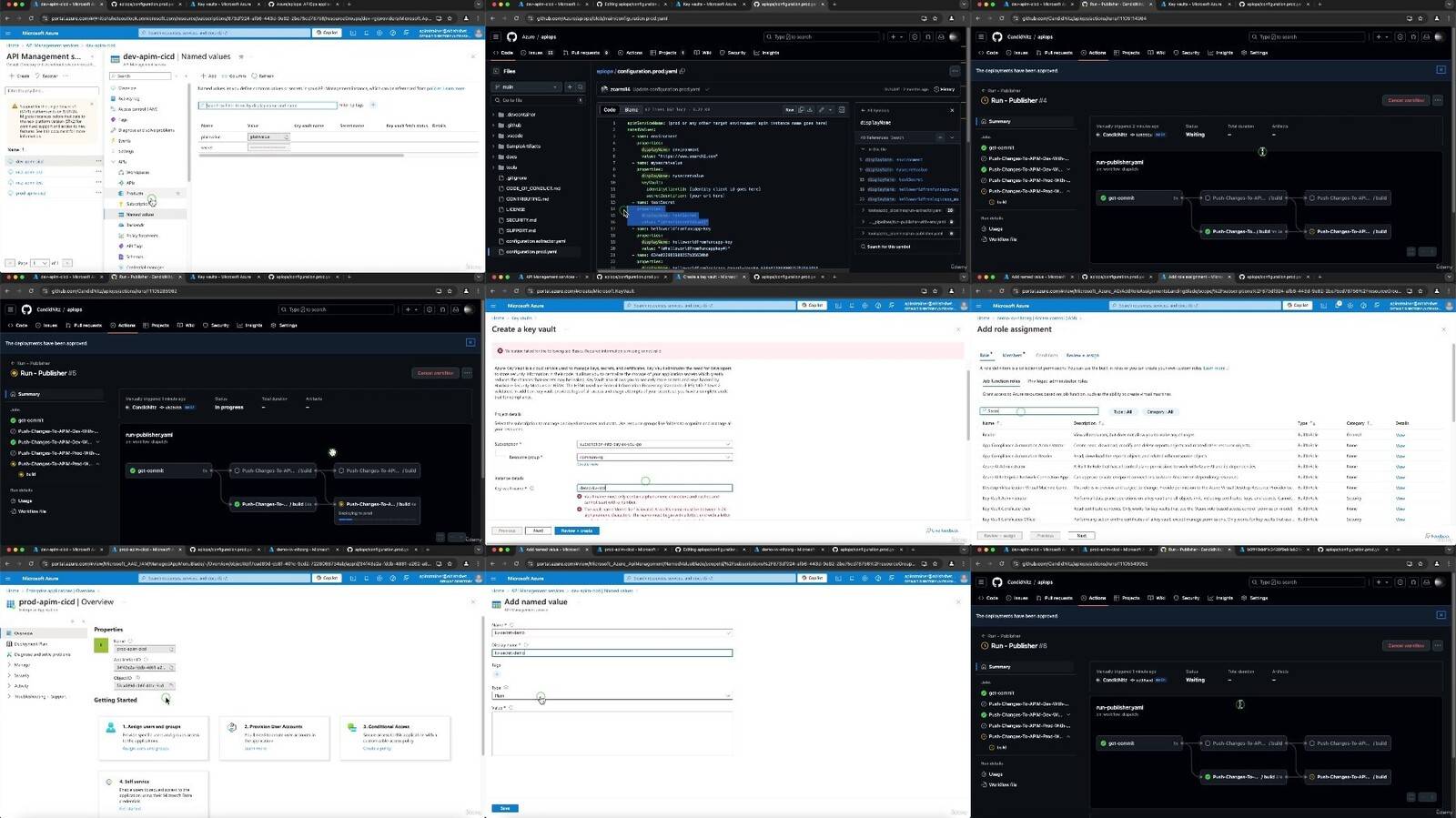Viewport: 1456px width, 818px height.
Task: Open Azure portal settings gear in Named values window
Action: click(x=380, y=33)
